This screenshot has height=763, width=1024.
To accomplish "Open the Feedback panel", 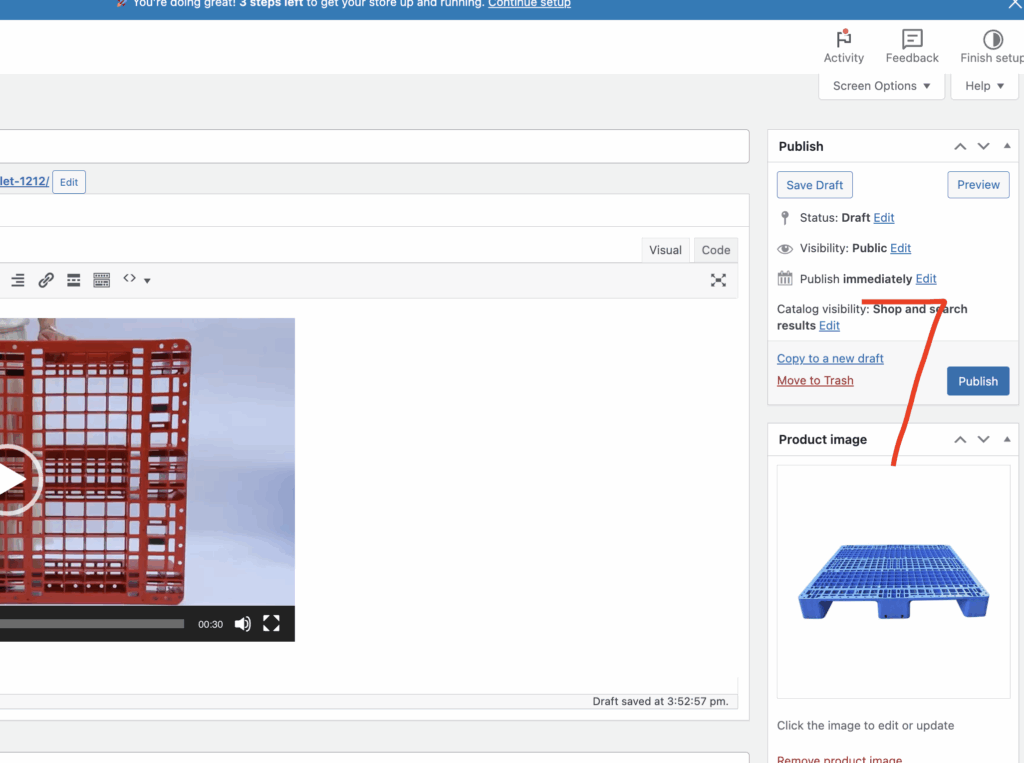I will click(x=911, y=46).
